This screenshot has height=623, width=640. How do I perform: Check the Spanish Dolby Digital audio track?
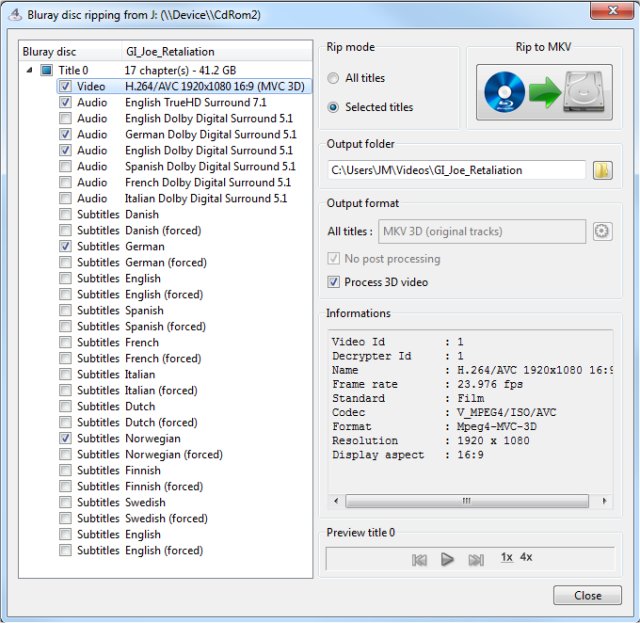pyautogui.click(x=65, y=166)
